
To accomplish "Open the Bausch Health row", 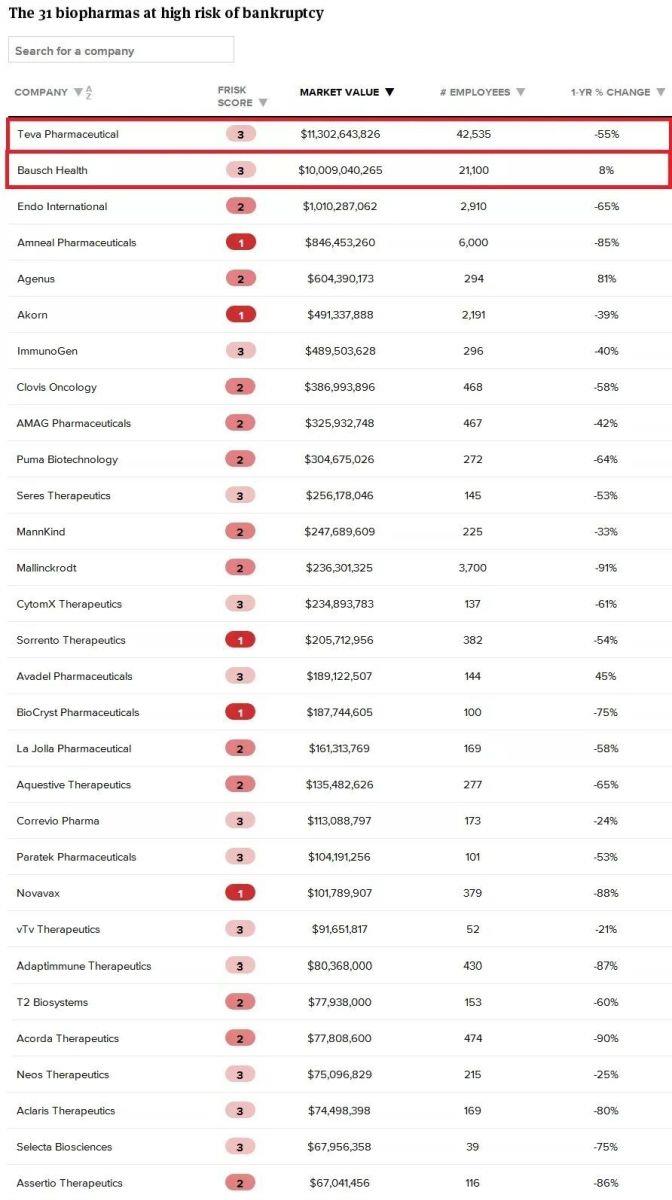I will click(x=52, y=170).
